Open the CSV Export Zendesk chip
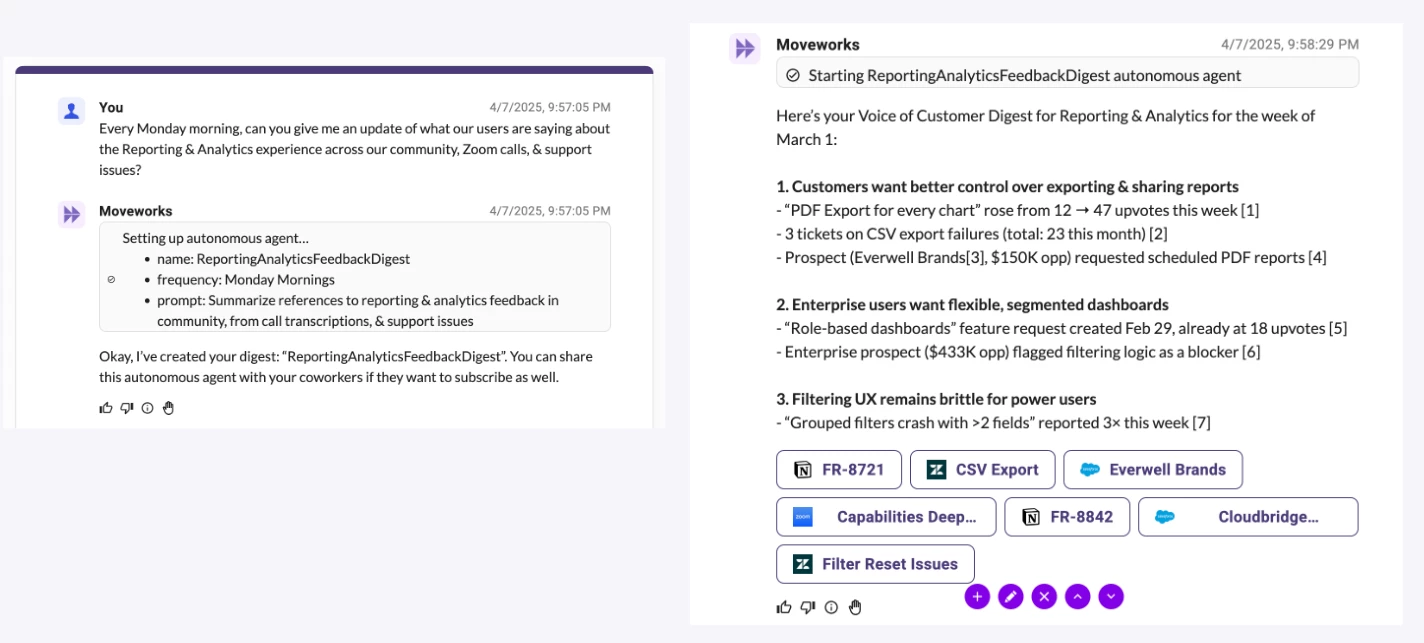 (982, 470)
